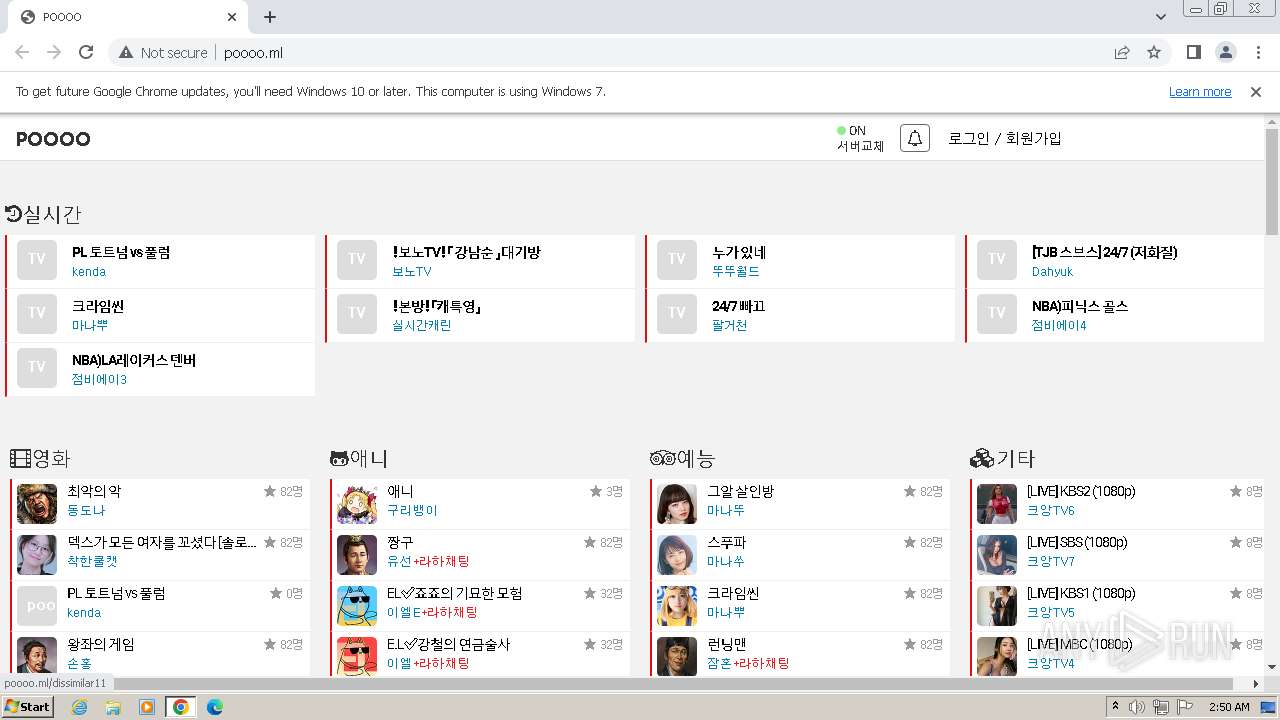The height and width of the screenshot is (720, 1280).
Task: Open a new tab with the plus button
Action: (270, 17)
